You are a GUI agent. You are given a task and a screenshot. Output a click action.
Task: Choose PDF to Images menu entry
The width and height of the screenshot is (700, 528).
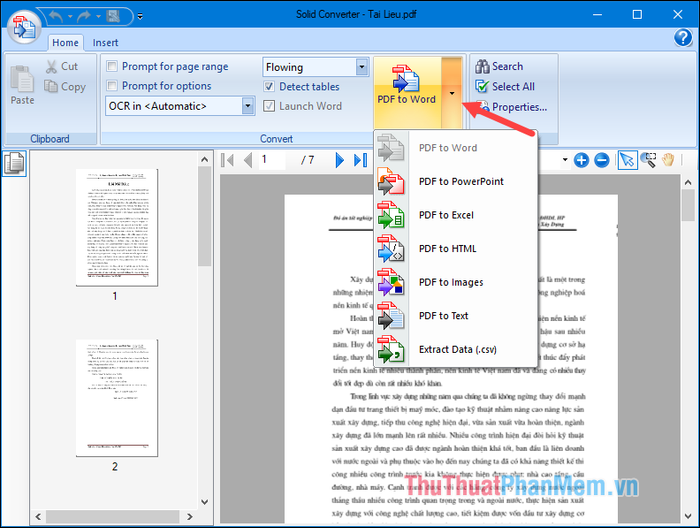pos(455,282)
